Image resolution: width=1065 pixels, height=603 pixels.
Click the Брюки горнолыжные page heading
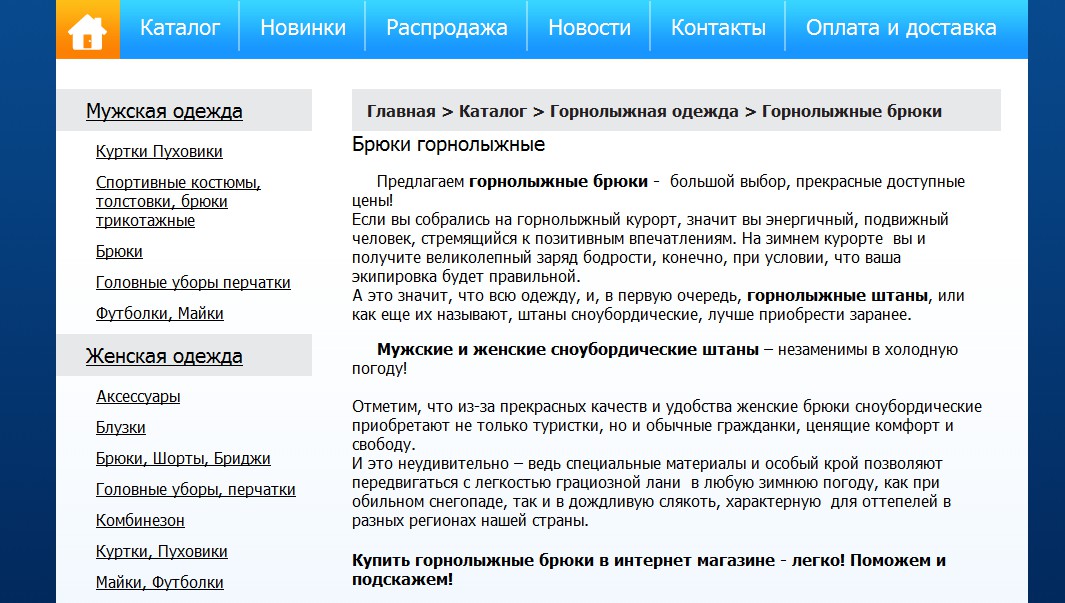(x=448, y=144)
